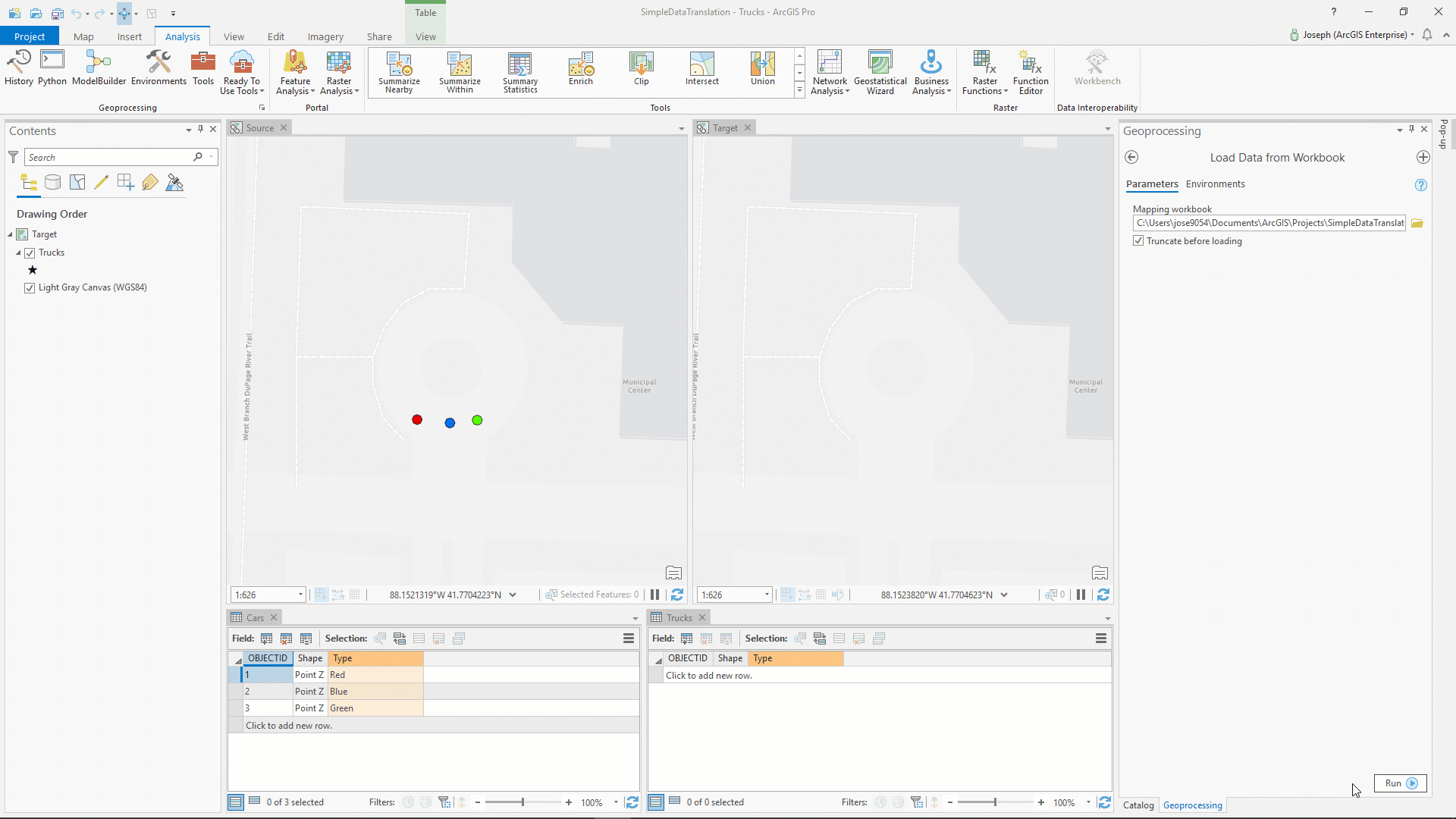This screenshot has height=819, width=1456.
Task: Select the Shape column header in Trucks table
Action: [x=730, y=658]
